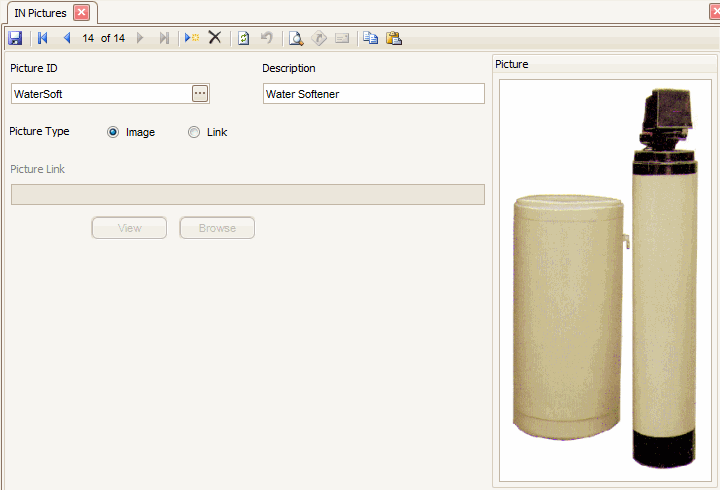Click the View button
Viewport: 720px width, 490px height.
coord(129,228)
